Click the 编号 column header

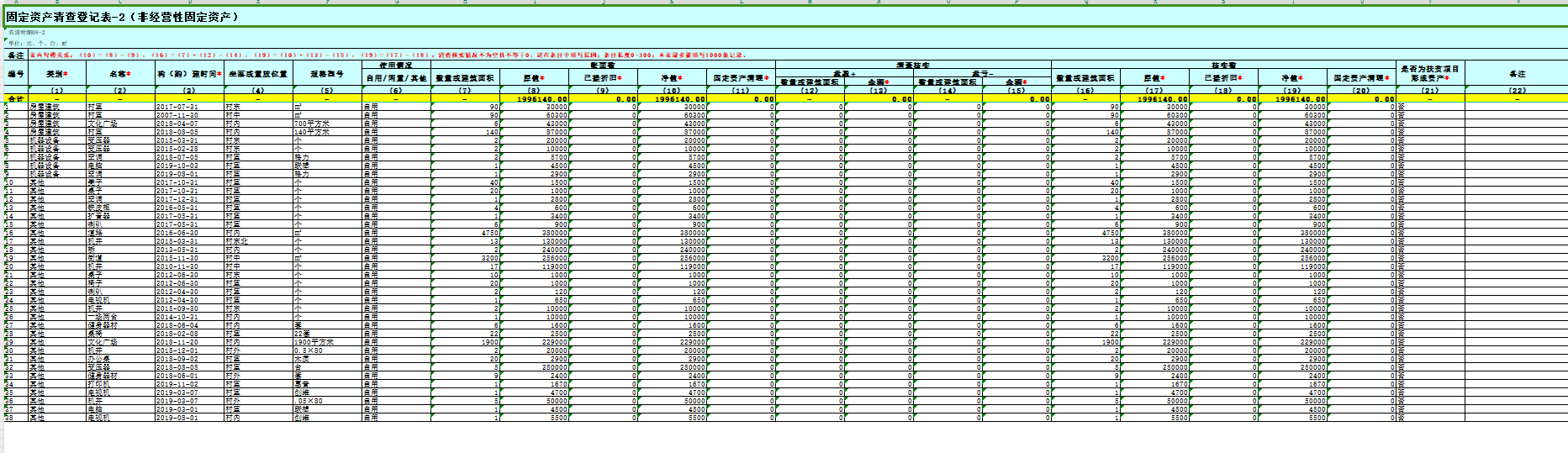(16, 74)
